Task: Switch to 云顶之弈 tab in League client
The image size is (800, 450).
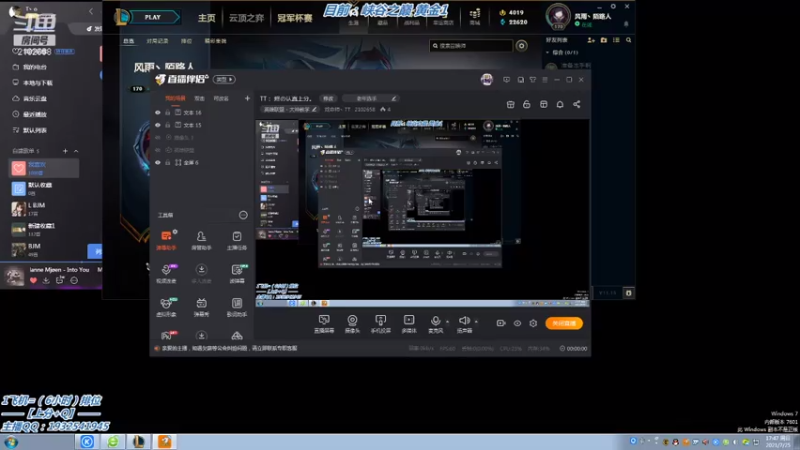Action: [246, 18]
